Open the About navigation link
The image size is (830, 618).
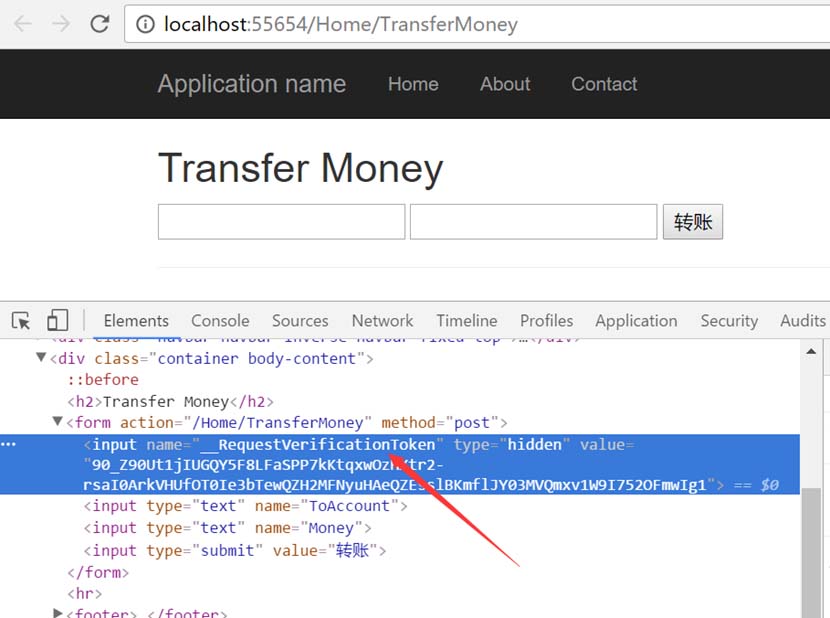[x=505, y=84]
